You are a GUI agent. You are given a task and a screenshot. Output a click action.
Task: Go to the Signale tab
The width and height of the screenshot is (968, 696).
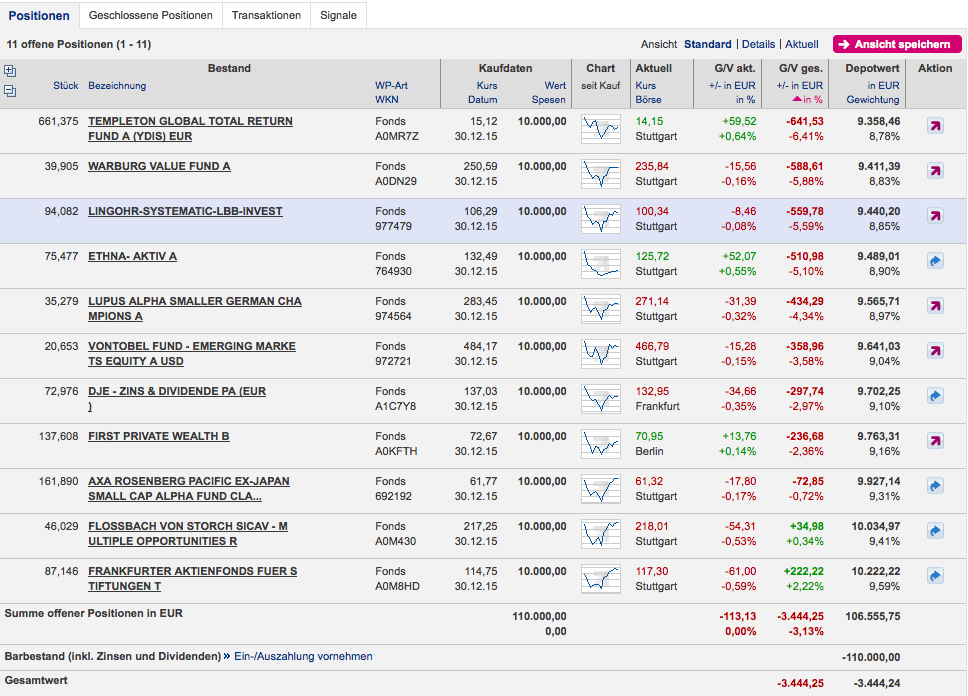pos(339,15)
